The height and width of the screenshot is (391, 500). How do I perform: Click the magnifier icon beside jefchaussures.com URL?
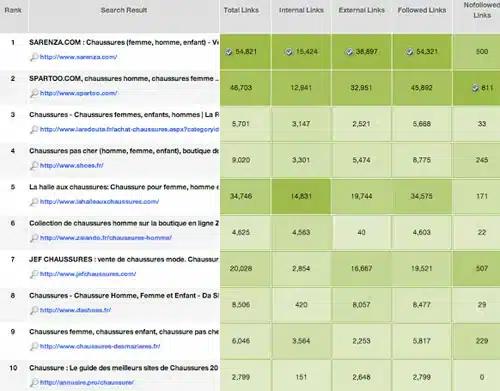(34, 274)
